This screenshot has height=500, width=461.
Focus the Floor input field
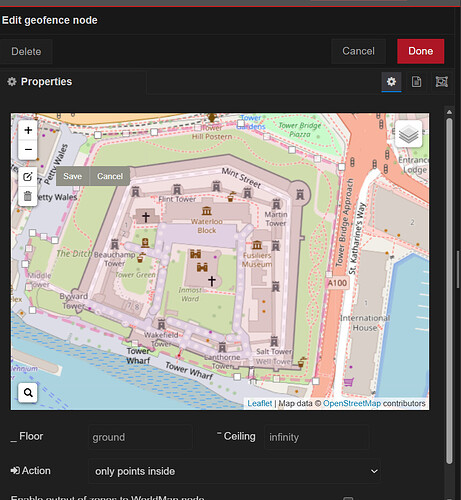tap(140, 437)
